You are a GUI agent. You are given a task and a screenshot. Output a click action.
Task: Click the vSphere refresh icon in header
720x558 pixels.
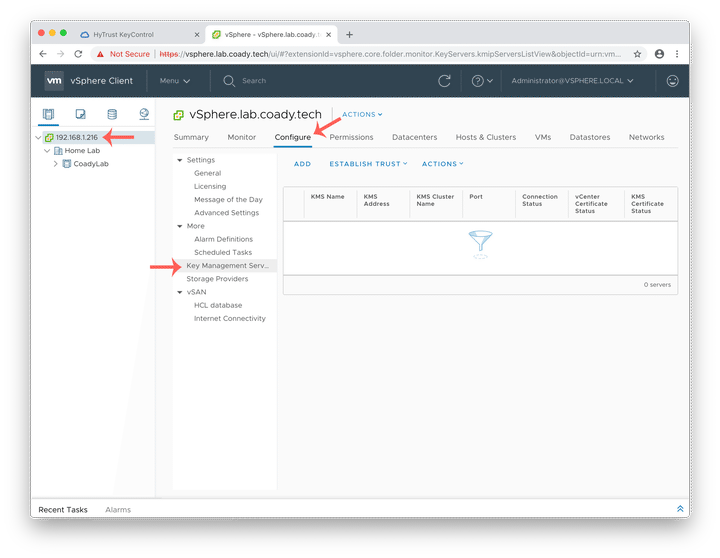tap(444, 81)
